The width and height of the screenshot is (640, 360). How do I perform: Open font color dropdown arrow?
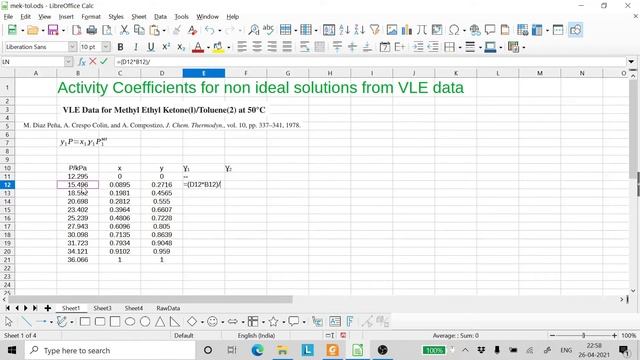[208, 47]
